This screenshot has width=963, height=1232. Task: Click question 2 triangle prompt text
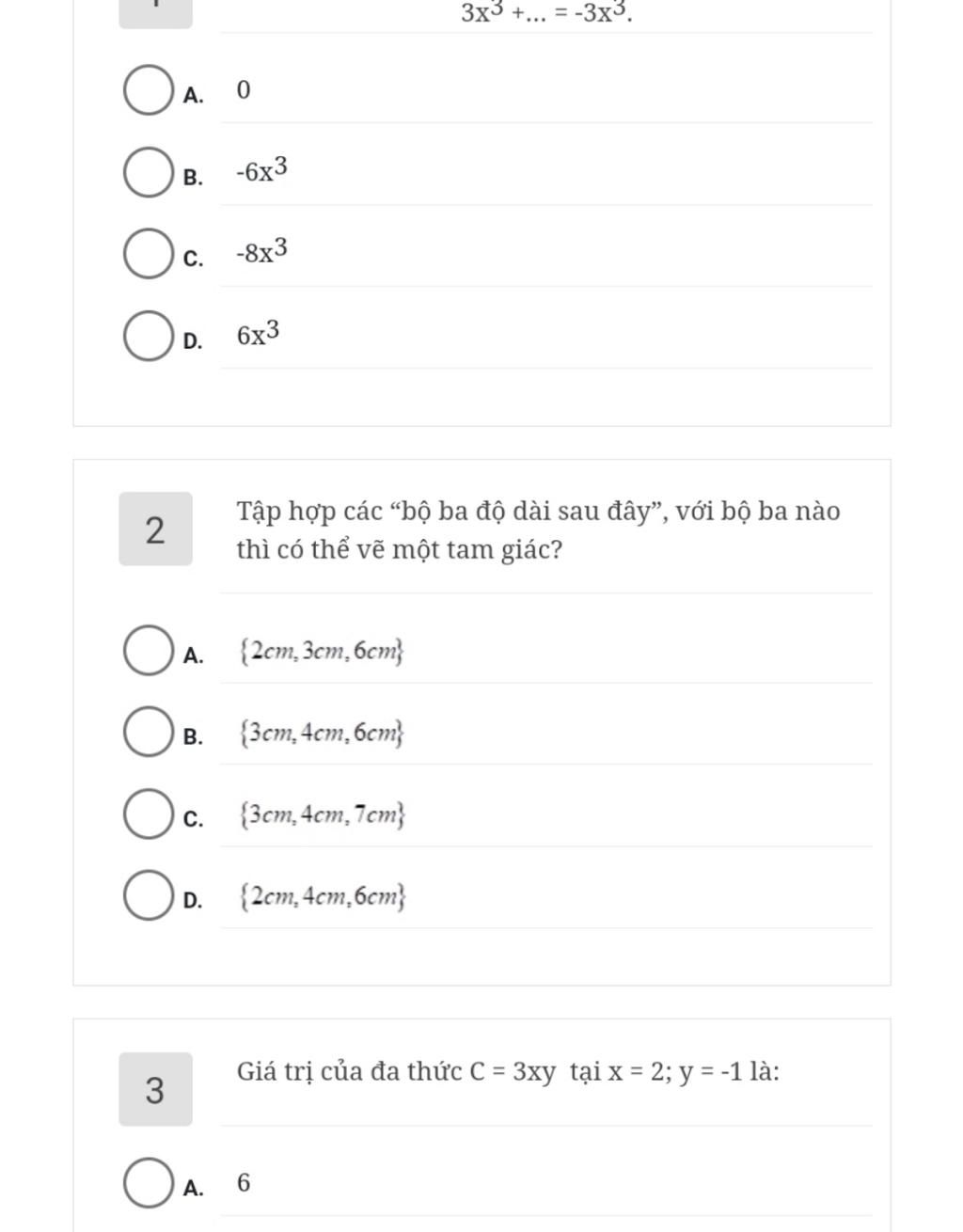(538, 529)
